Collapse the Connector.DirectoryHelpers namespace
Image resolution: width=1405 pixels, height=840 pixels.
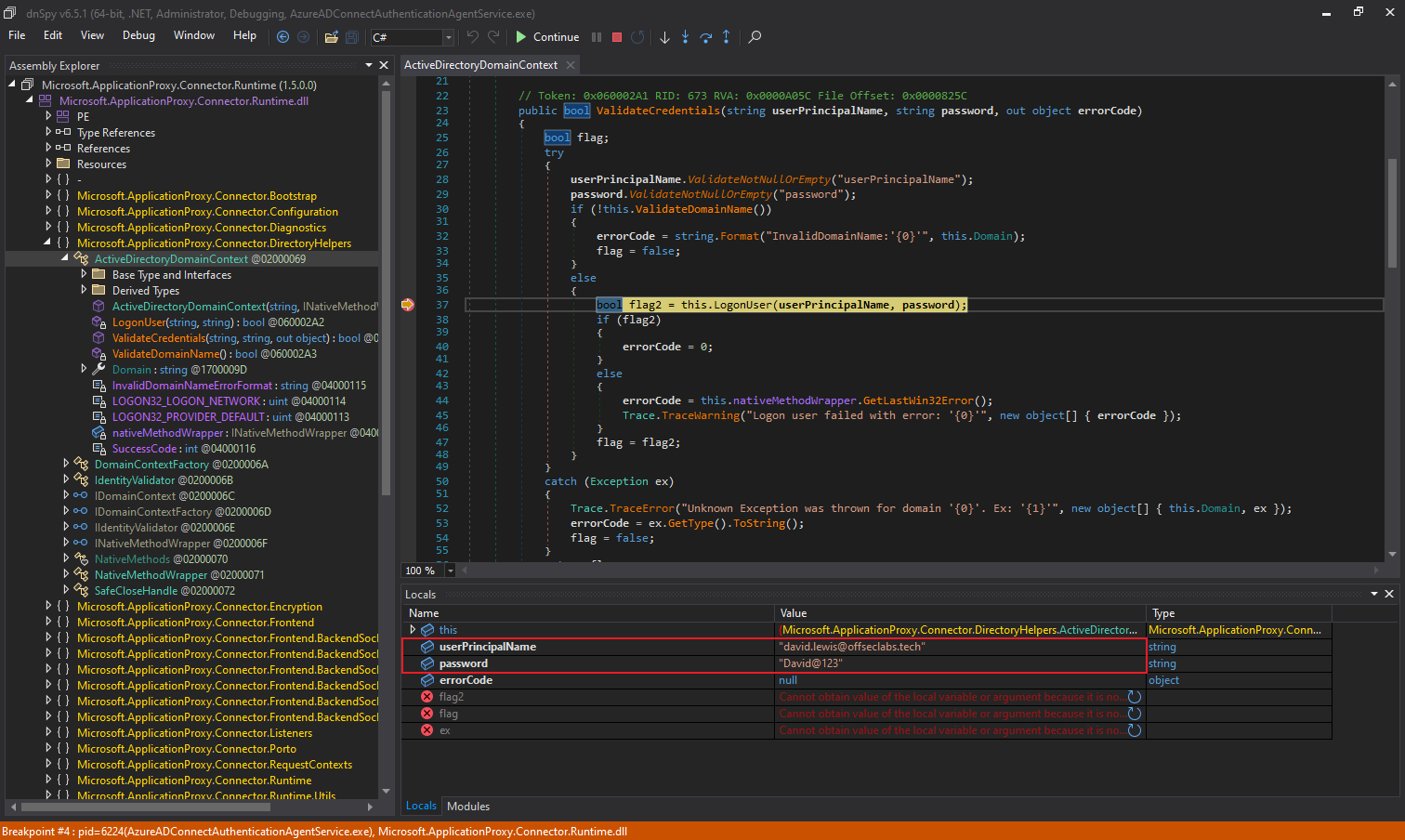[x=48, y=243]
